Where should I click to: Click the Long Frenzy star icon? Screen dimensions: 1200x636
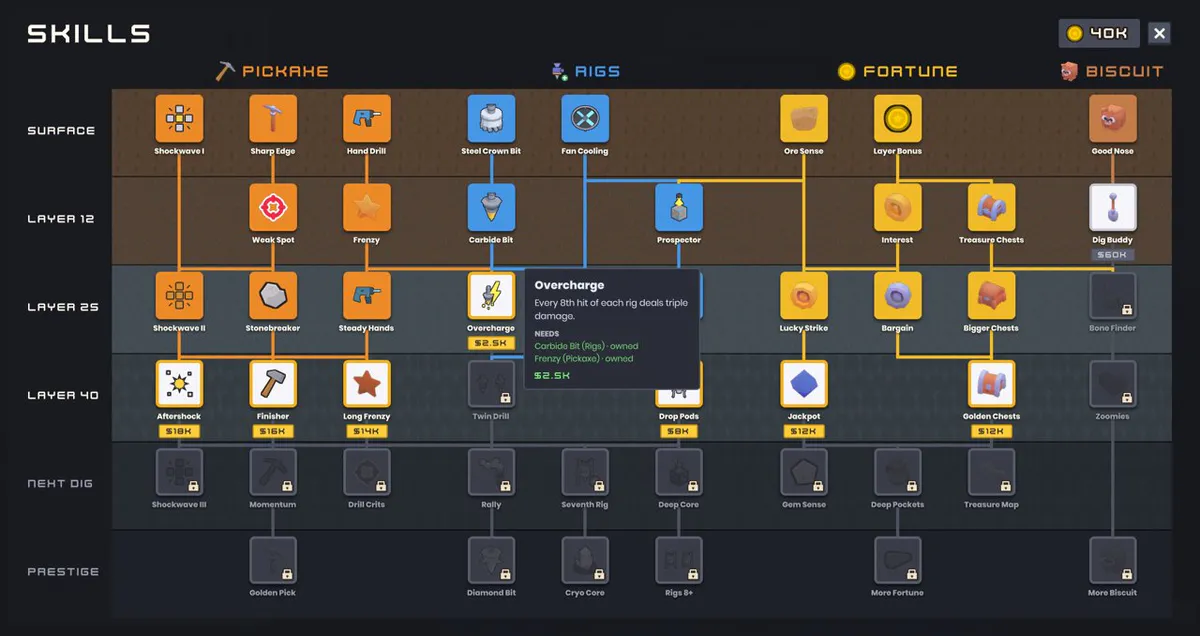coord(367,384)
